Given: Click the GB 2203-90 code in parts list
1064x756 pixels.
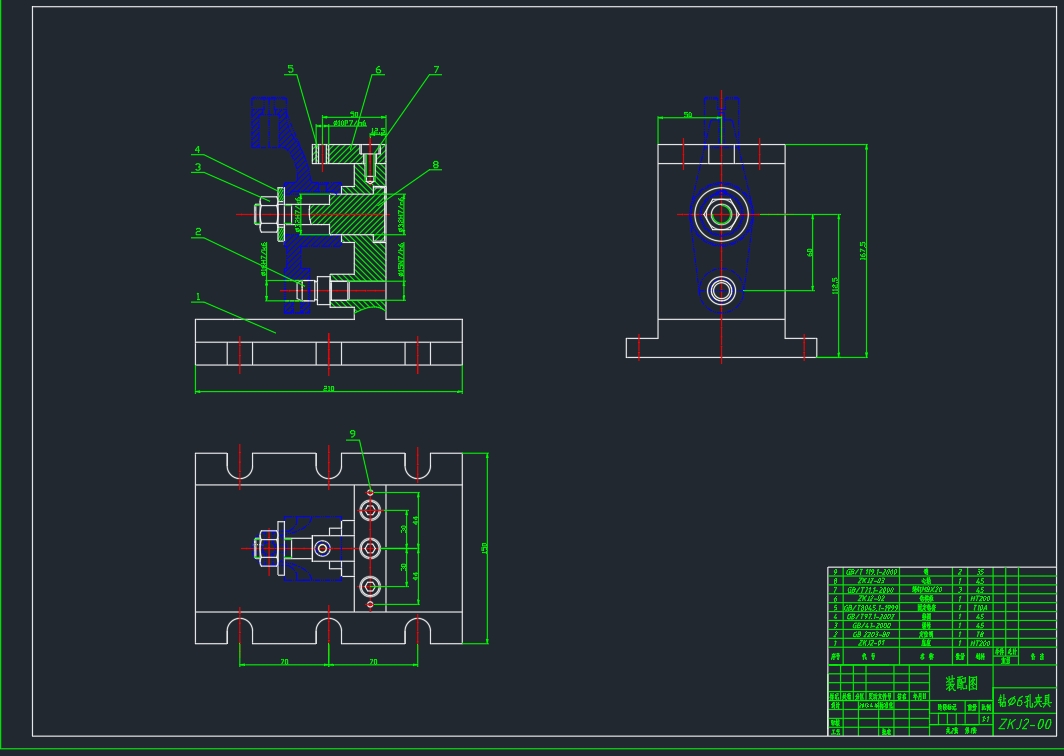Looking at the screenshot, I should [871, 634].
